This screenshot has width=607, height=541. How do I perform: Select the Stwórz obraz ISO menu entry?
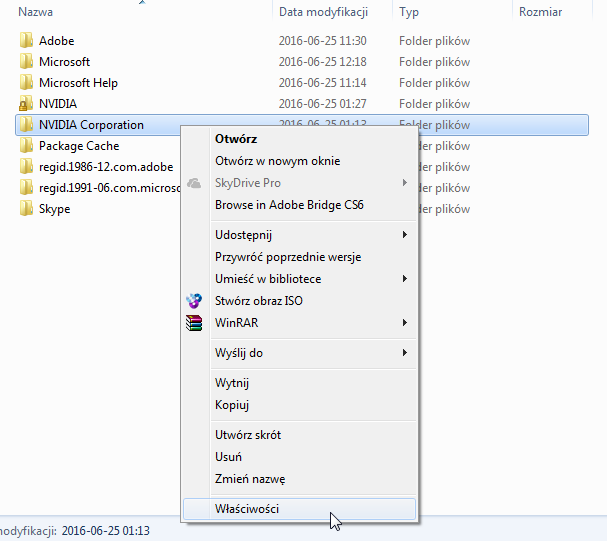(x=300, y=301)
